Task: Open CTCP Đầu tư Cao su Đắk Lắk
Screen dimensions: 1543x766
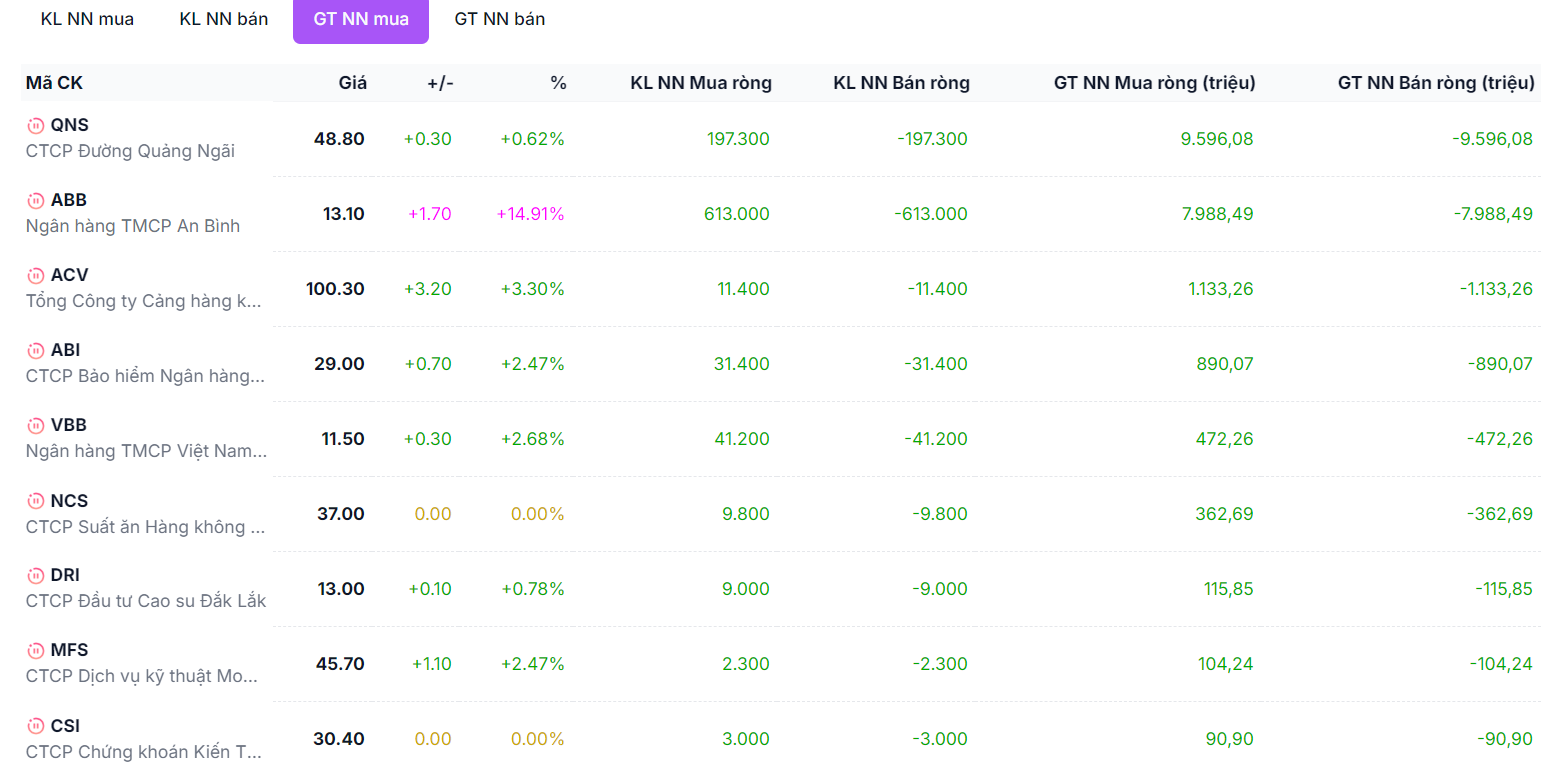Action: pos(146,601)
